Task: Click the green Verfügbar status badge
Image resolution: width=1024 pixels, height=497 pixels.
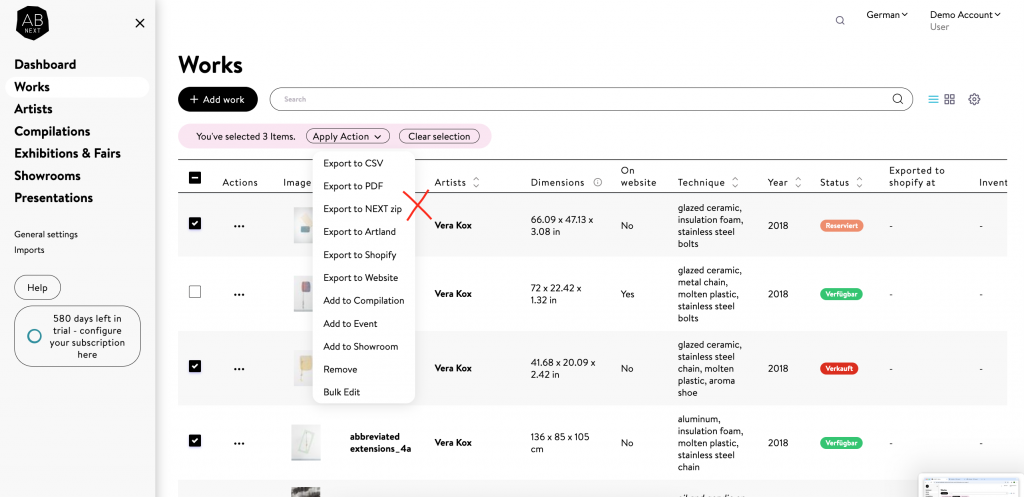Action: (841, 294)
